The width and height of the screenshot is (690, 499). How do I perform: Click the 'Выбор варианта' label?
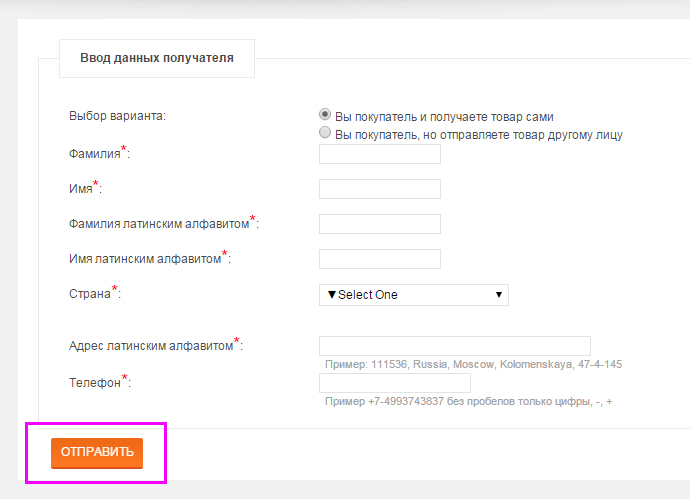(117, 116)
